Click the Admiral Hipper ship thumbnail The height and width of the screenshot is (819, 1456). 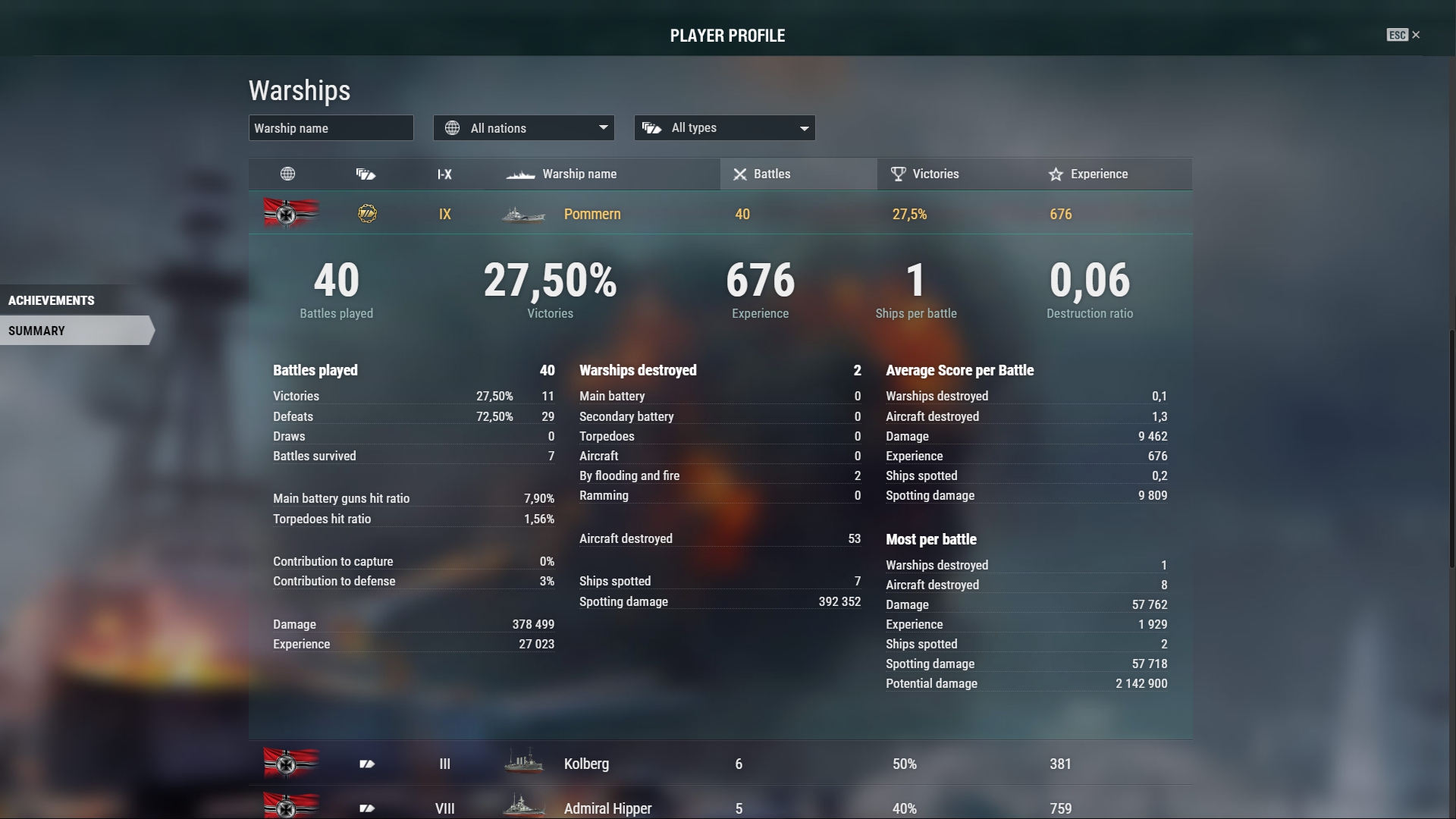coord(524,805)
